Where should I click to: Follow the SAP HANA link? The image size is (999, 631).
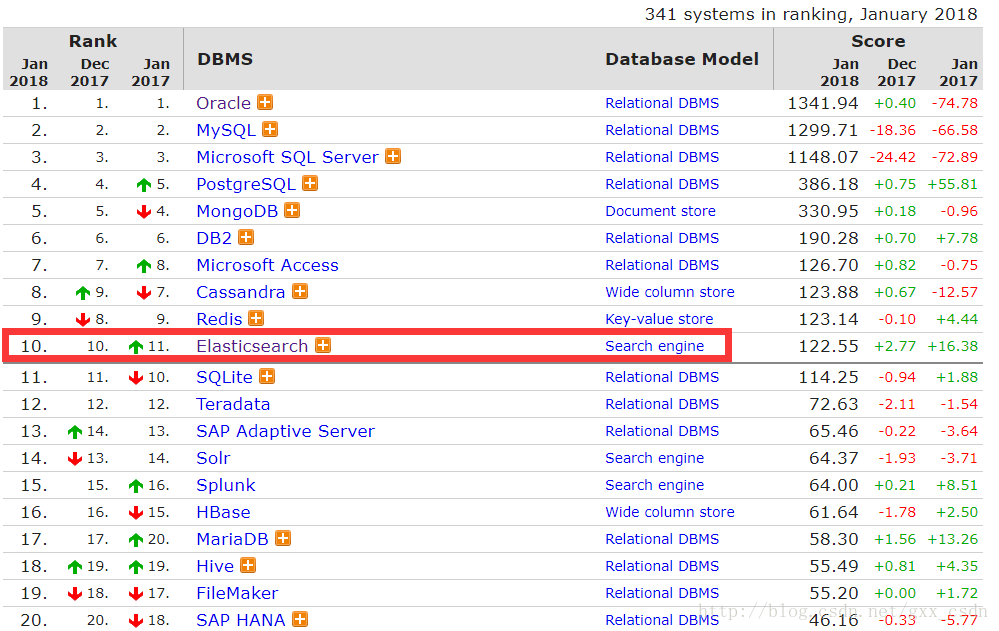click(241, 620)
